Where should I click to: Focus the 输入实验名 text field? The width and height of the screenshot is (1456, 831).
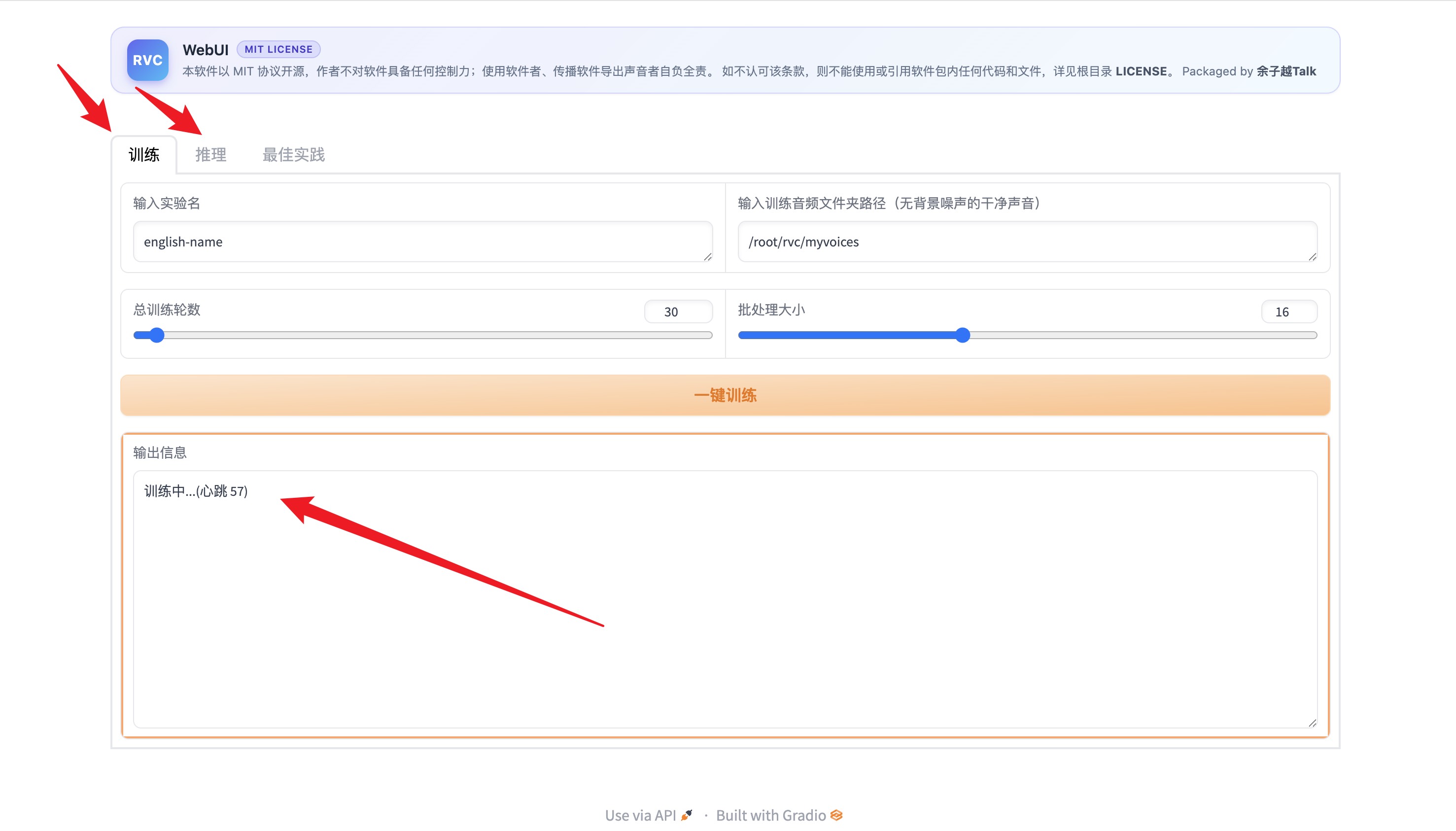click(x=423, y=242)
